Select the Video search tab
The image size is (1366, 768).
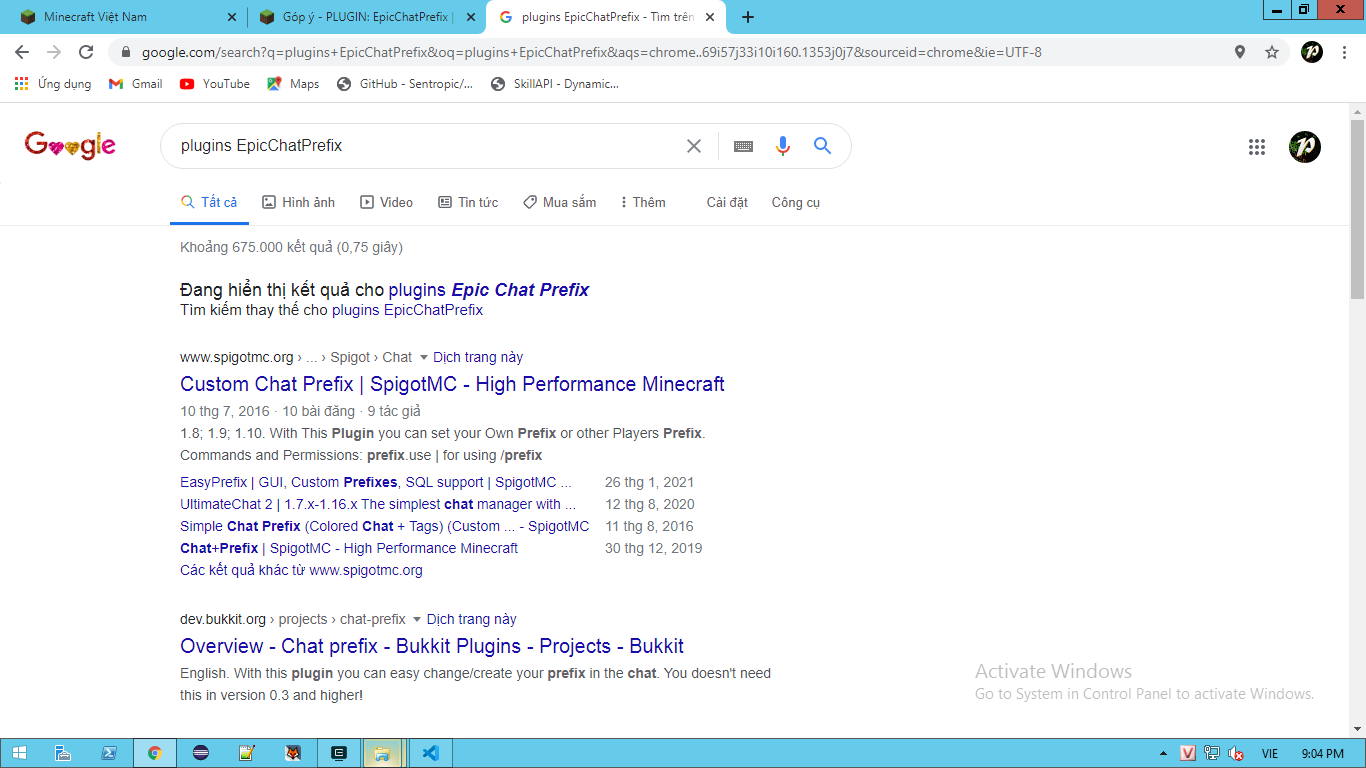point(387,202)
